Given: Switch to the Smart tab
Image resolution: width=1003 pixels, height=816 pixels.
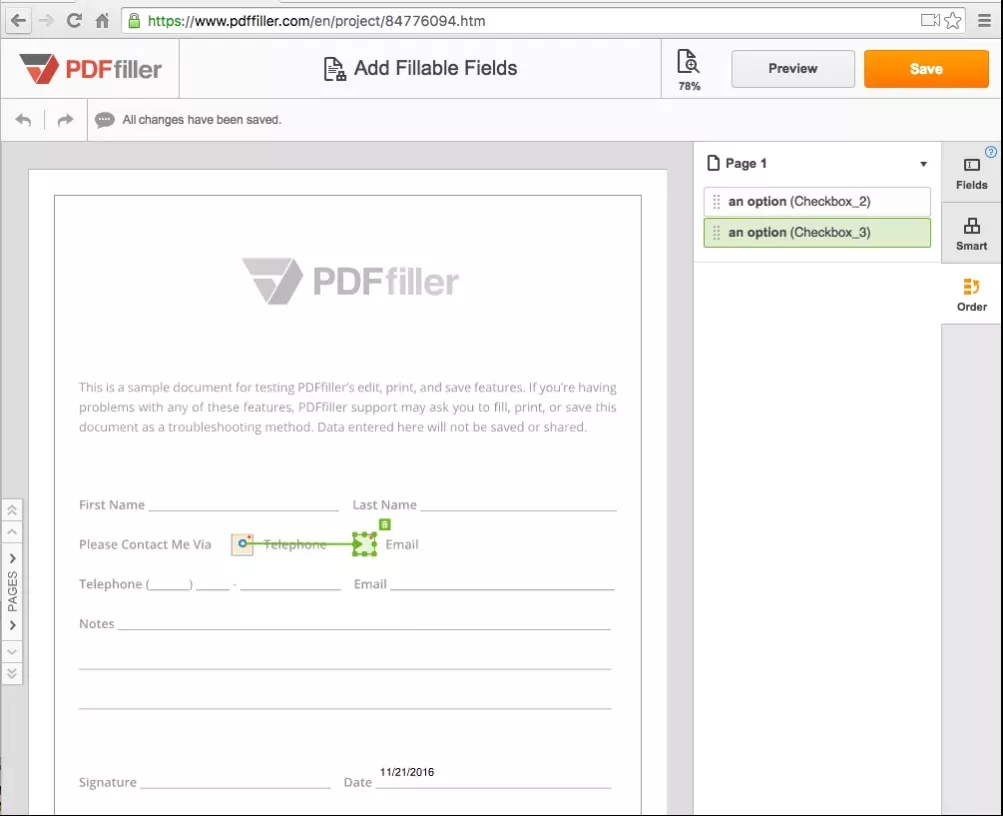Looking at the screenshot, I should (x=971, y=234).
